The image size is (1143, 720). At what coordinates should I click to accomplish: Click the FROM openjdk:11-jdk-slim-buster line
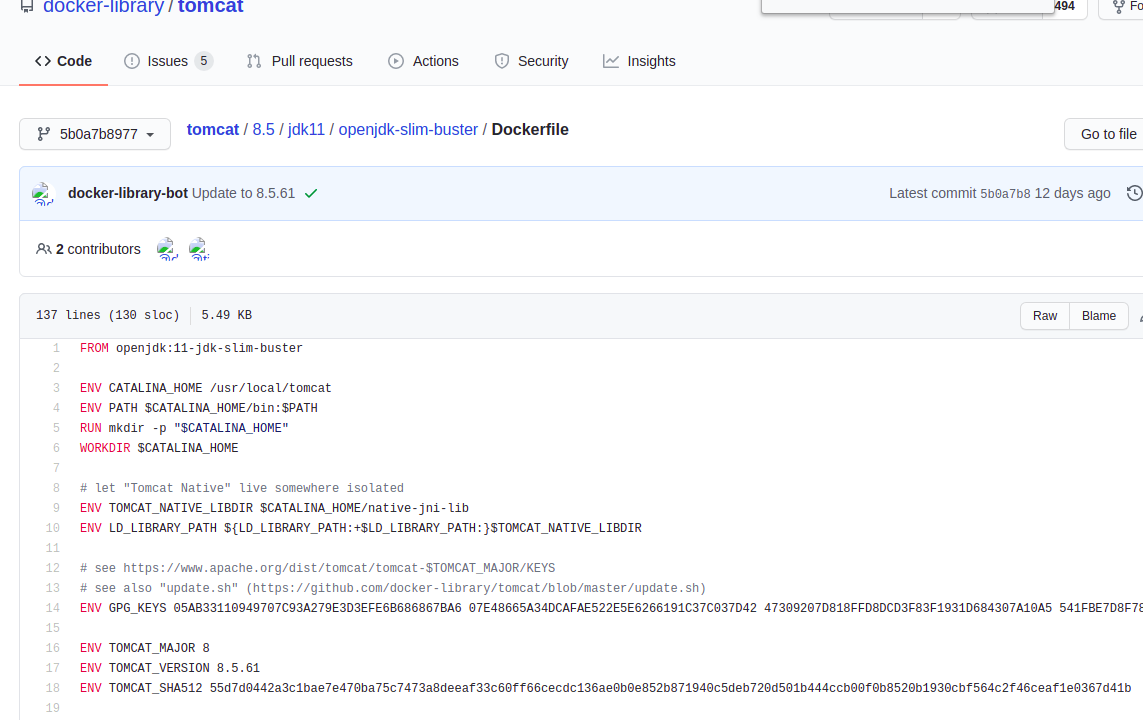[x=191, y=348]
